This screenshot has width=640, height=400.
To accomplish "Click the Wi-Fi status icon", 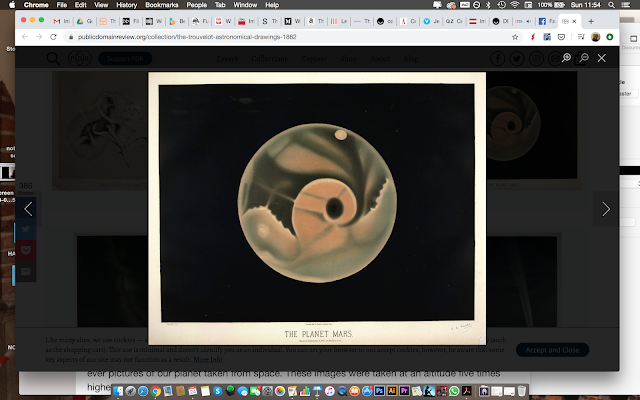I will pos(515,5).
